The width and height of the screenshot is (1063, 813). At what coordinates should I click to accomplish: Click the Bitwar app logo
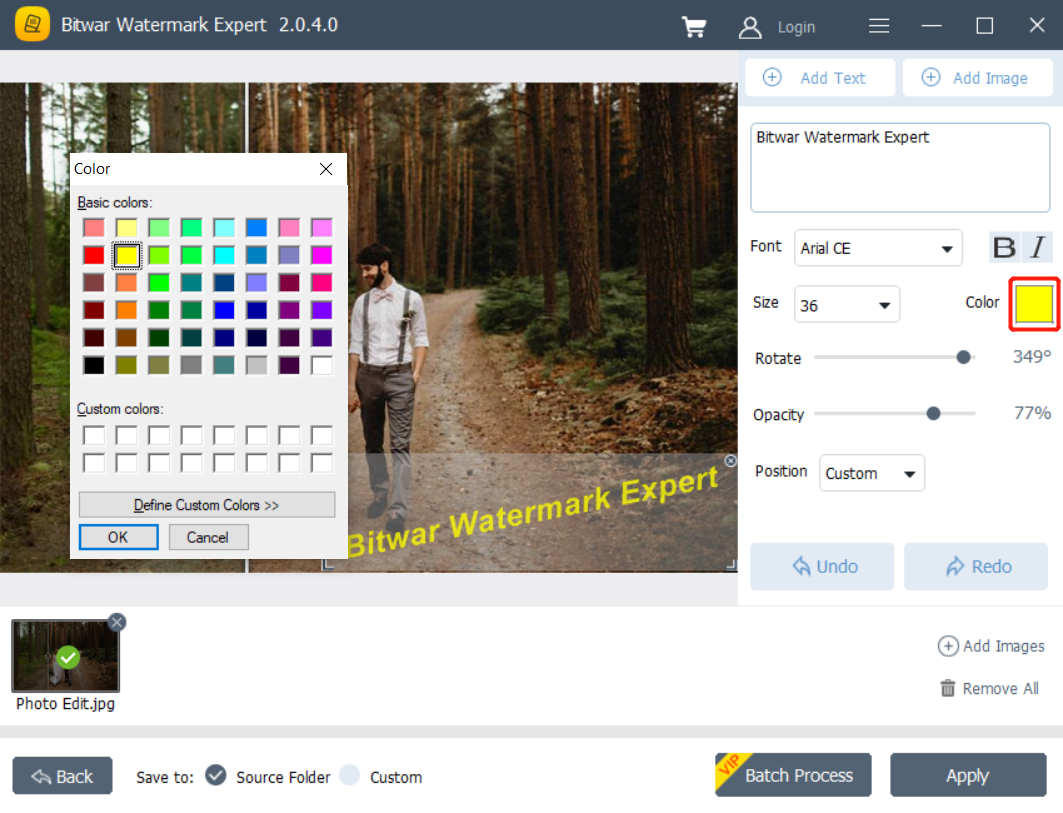[32, 24]
